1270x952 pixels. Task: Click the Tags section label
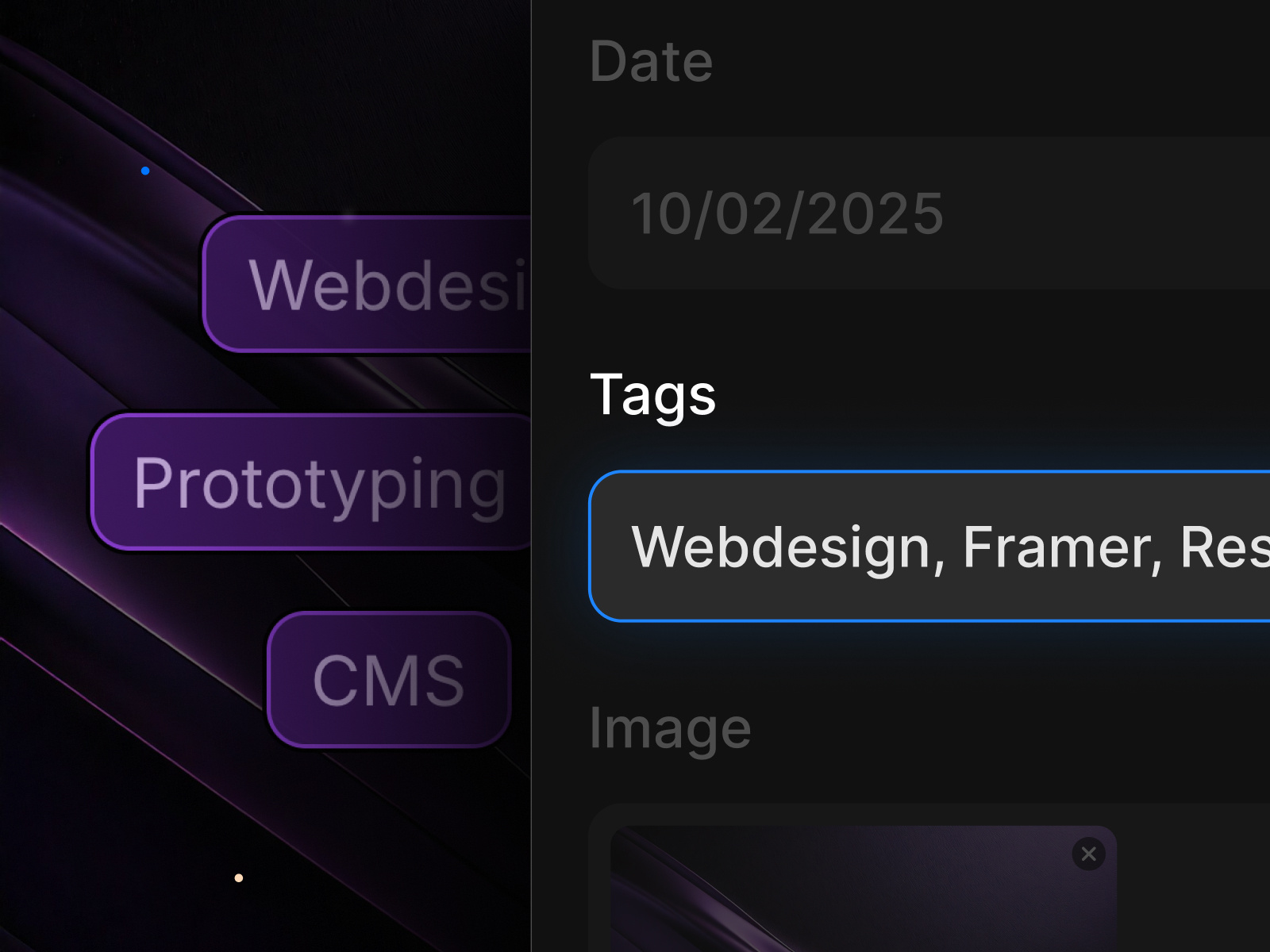click(x=652, y=394)
